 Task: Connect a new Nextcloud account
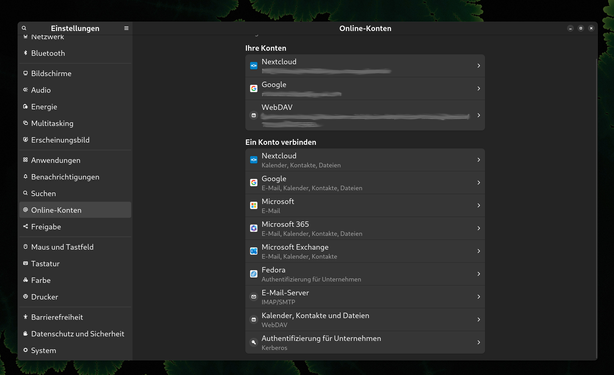(x=365, y=160)
